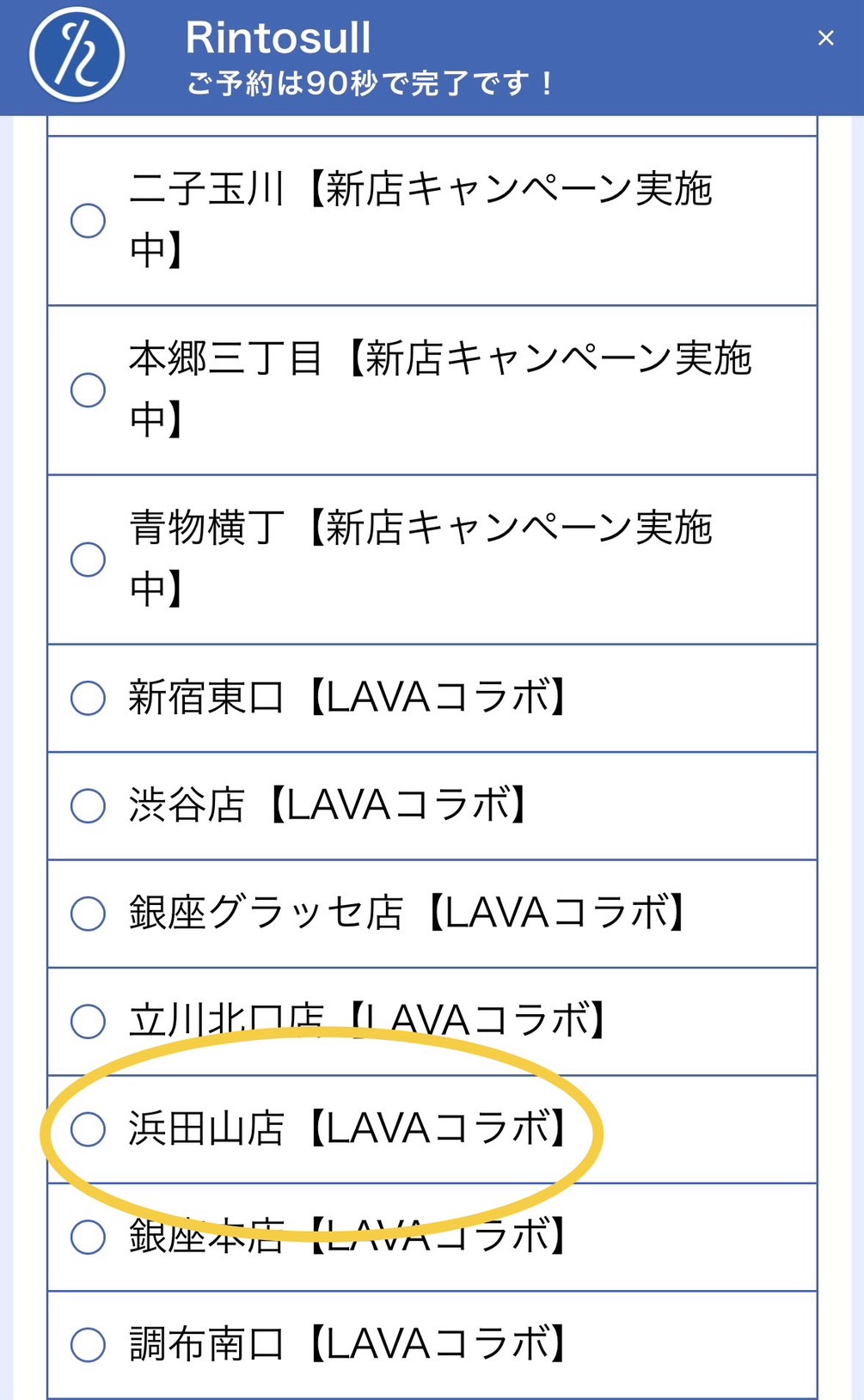The height and width of the screenshot is (1400, 864).
Task: Select the 新宿東口 radio button
Action: pos(88,698)
